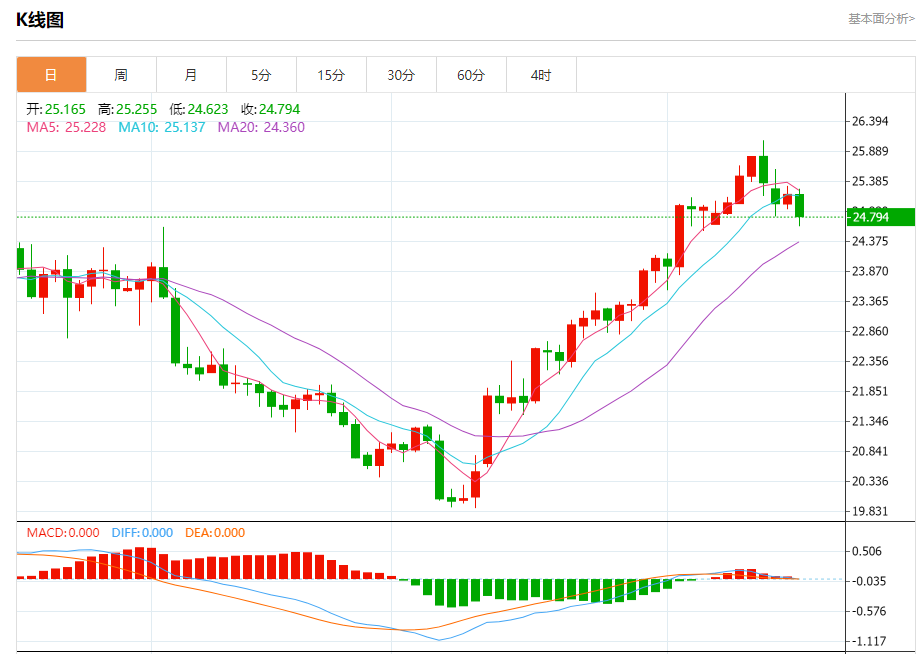Click the 23.365 price axis label
The height and width of the screenshot is (654, 921).
click(870, 301)
